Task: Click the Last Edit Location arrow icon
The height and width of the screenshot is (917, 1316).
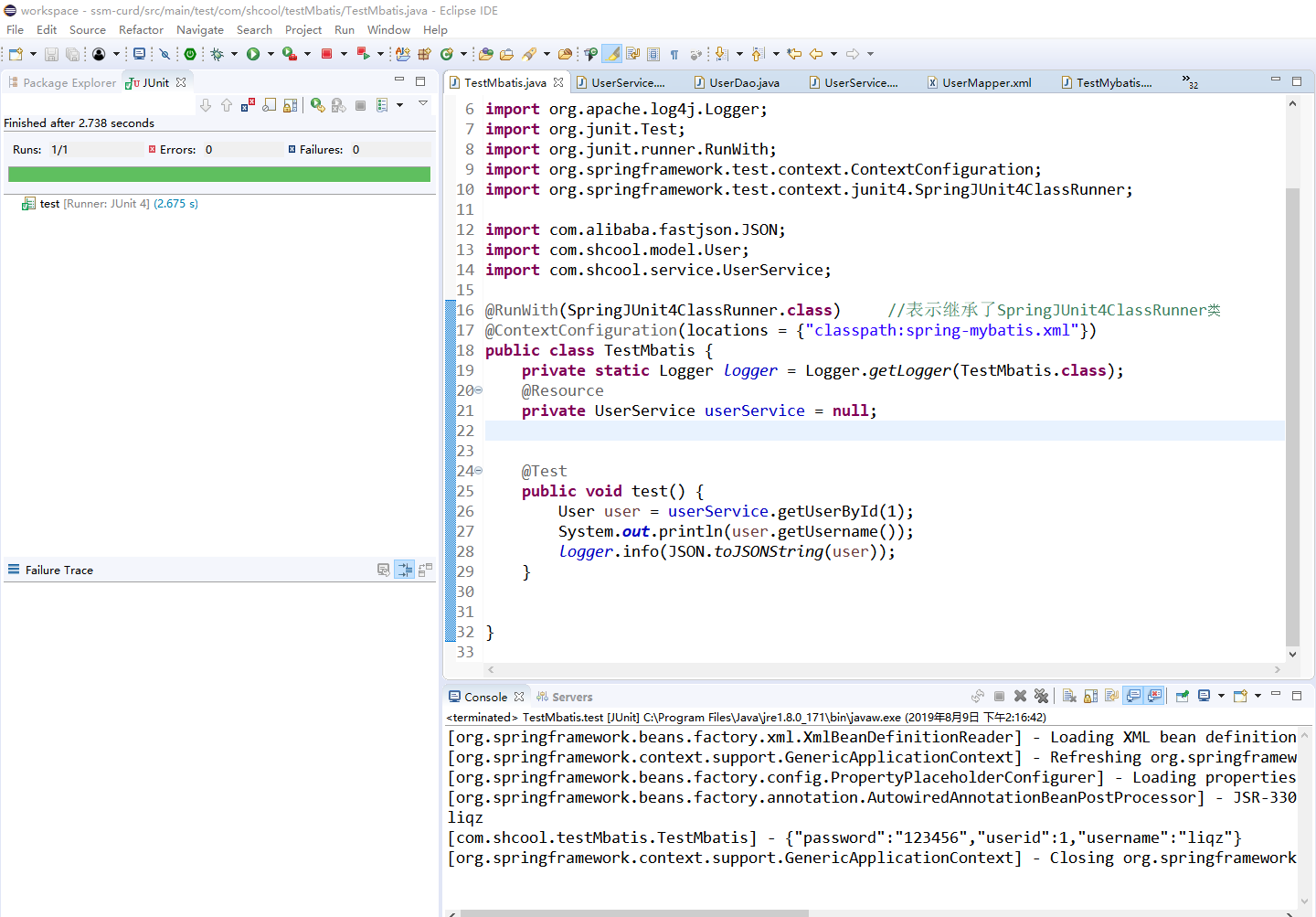Action: (794, 55)
